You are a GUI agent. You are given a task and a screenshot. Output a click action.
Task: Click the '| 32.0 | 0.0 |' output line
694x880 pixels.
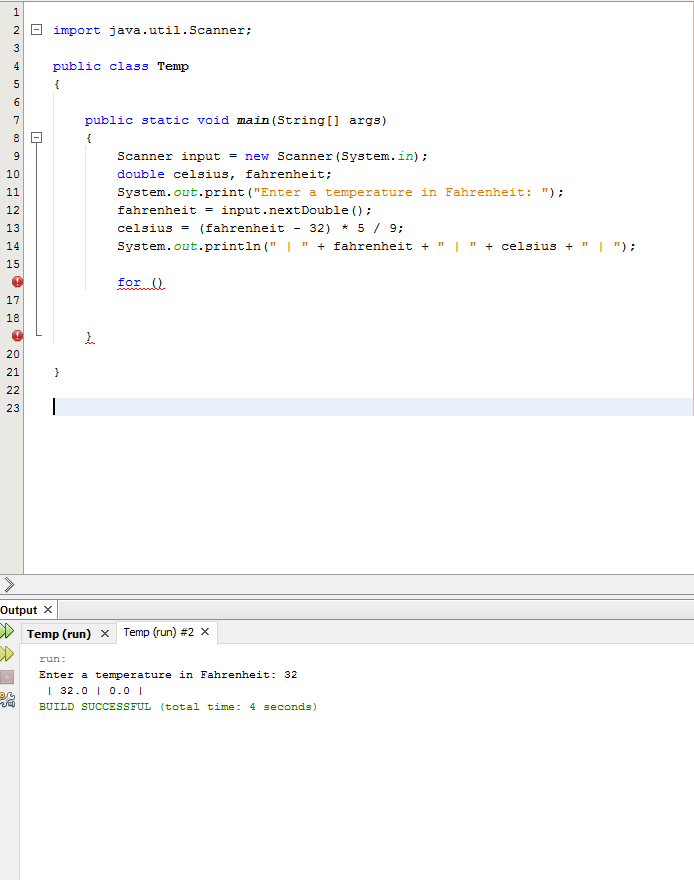[95, 691]
